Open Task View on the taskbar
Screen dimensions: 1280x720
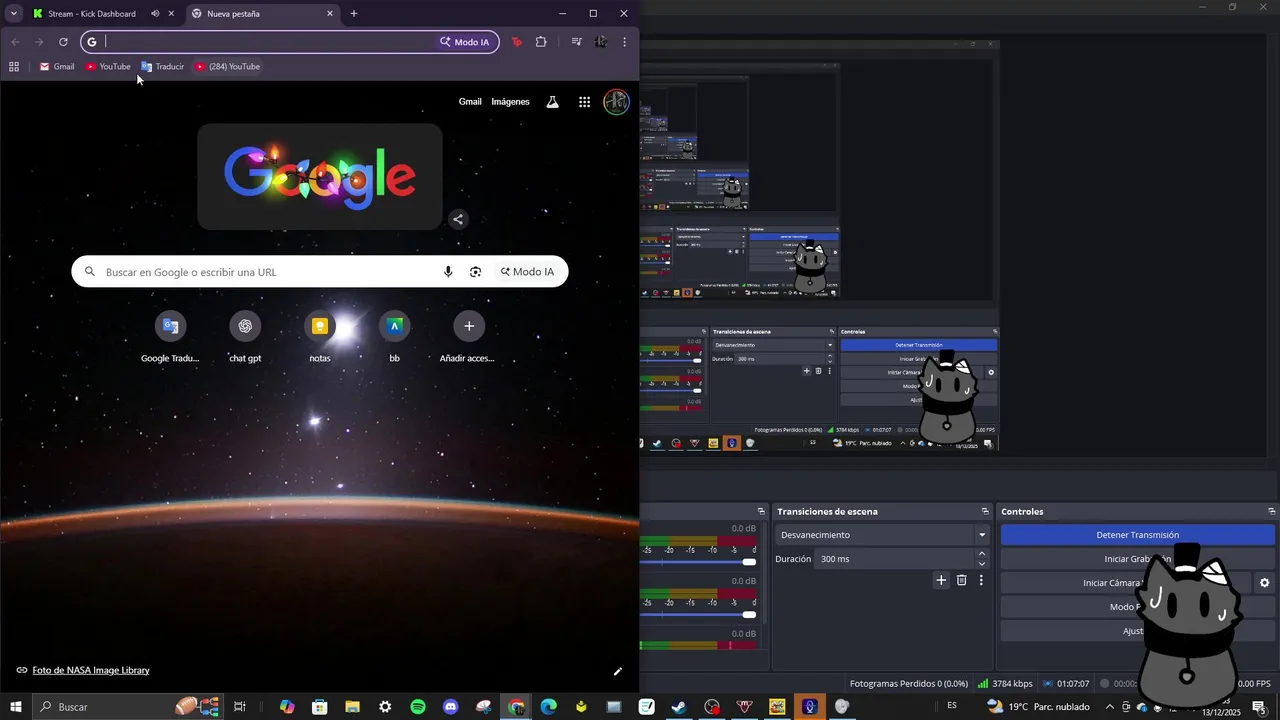tap(240, 707)
